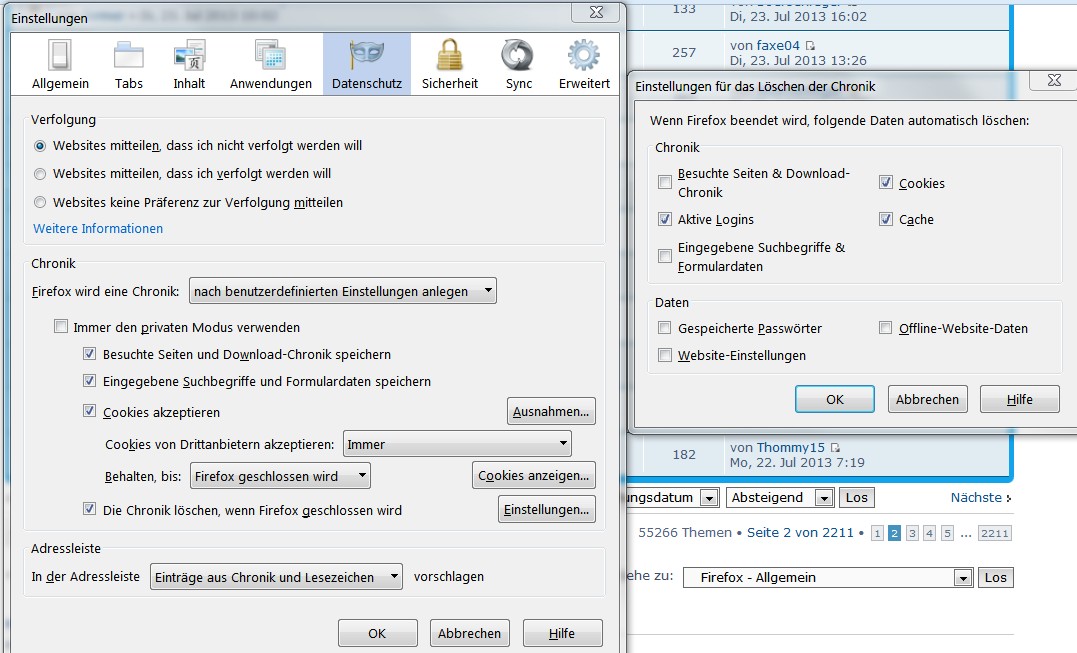
Task: Uncheck the Cache checkbox
Action: pos(886,219)
